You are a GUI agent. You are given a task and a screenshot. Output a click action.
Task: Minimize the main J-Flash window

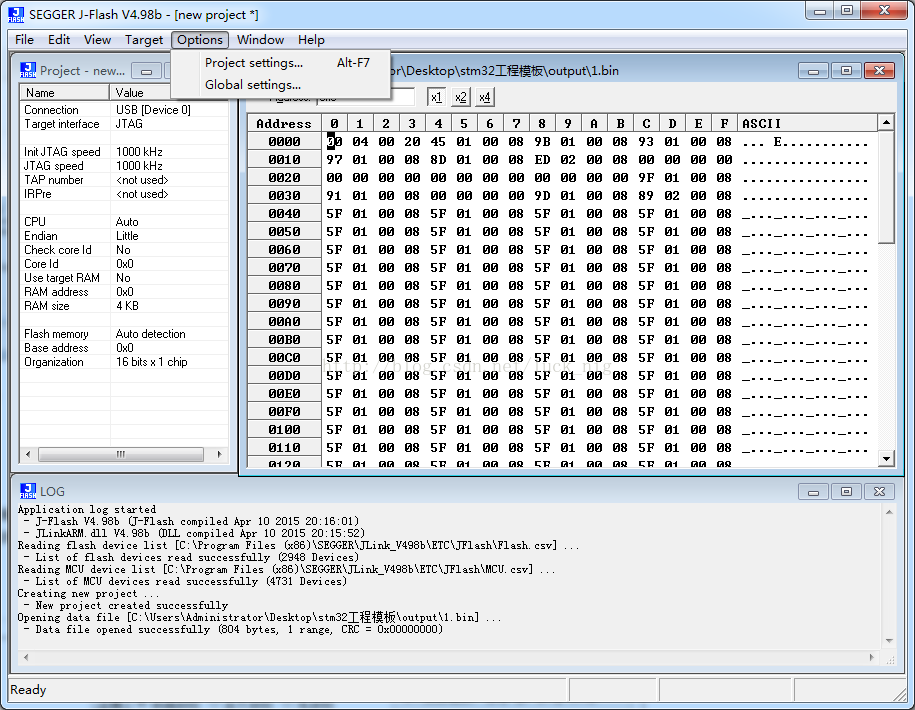point(820,11)
